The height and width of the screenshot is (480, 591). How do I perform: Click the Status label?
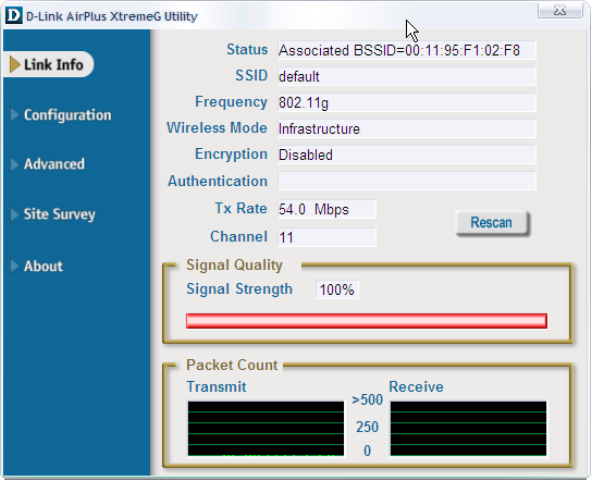coord(247,49)
